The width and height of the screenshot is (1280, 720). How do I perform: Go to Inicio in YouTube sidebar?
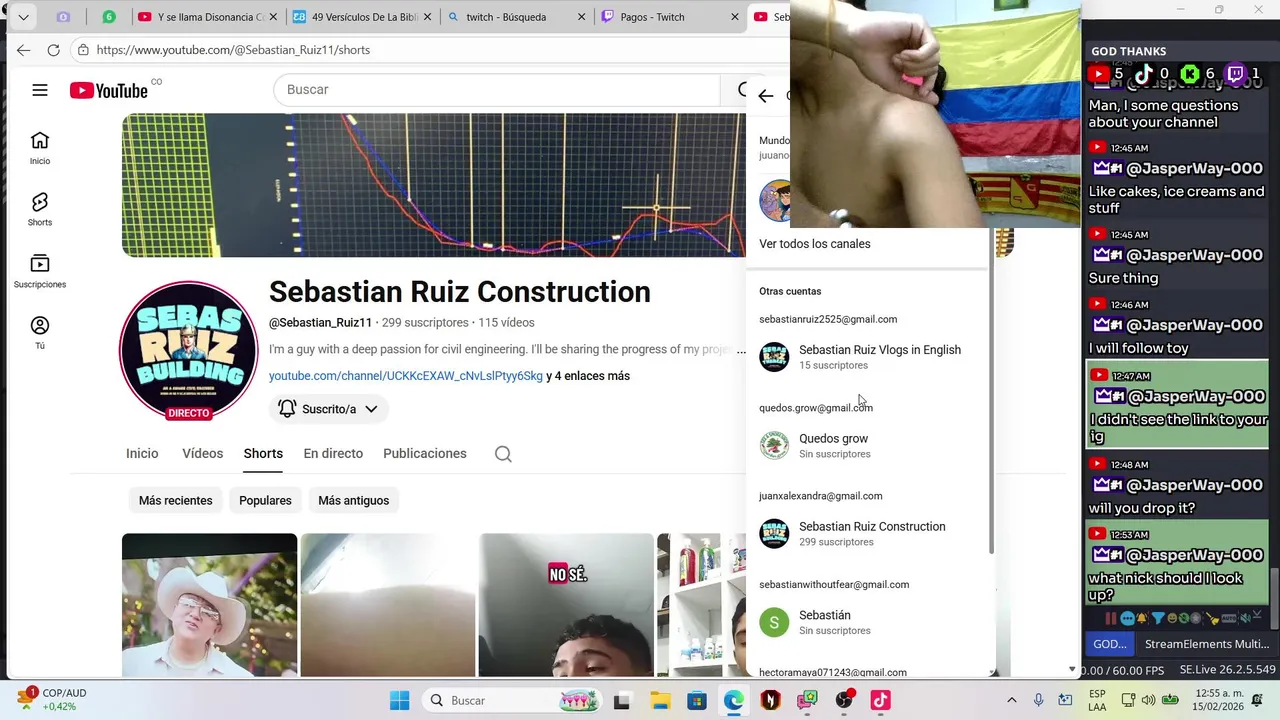coord(40,148)
